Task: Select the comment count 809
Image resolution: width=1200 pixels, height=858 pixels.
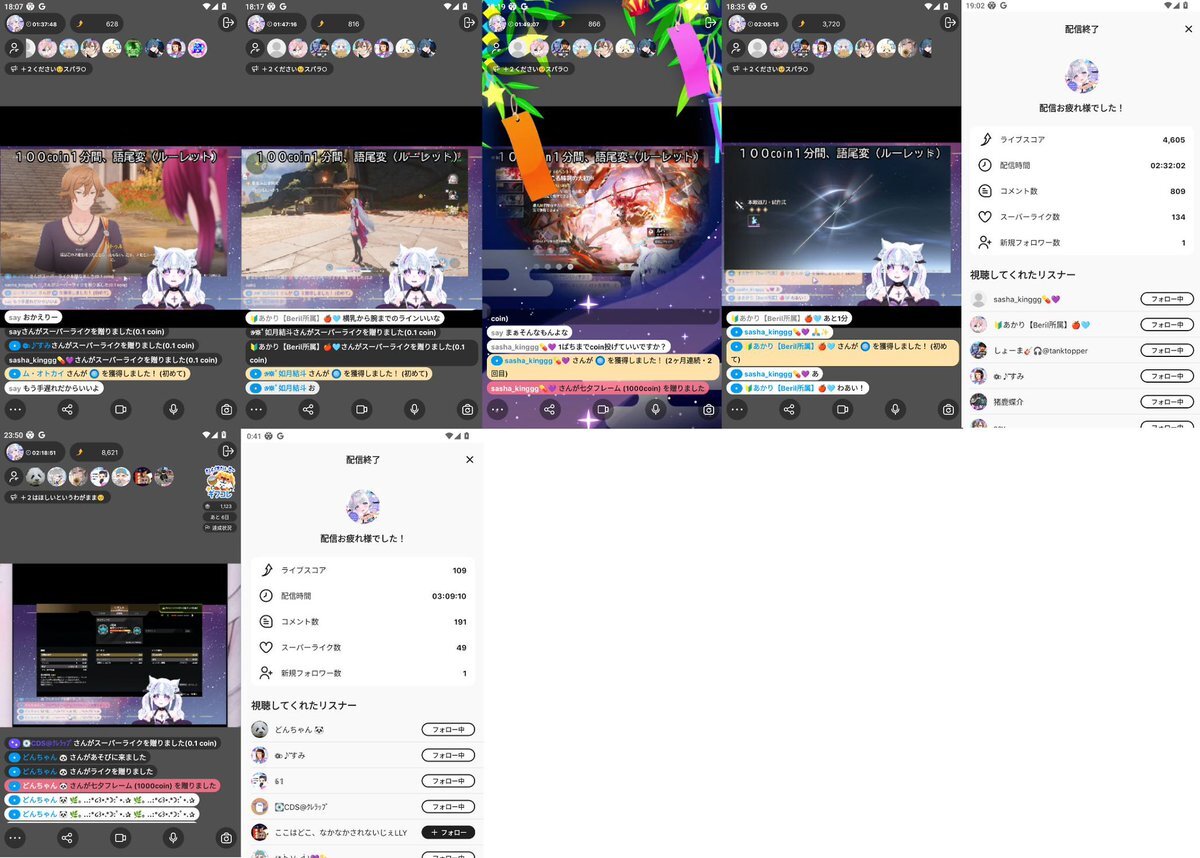Action: (x=1178, y=191)
